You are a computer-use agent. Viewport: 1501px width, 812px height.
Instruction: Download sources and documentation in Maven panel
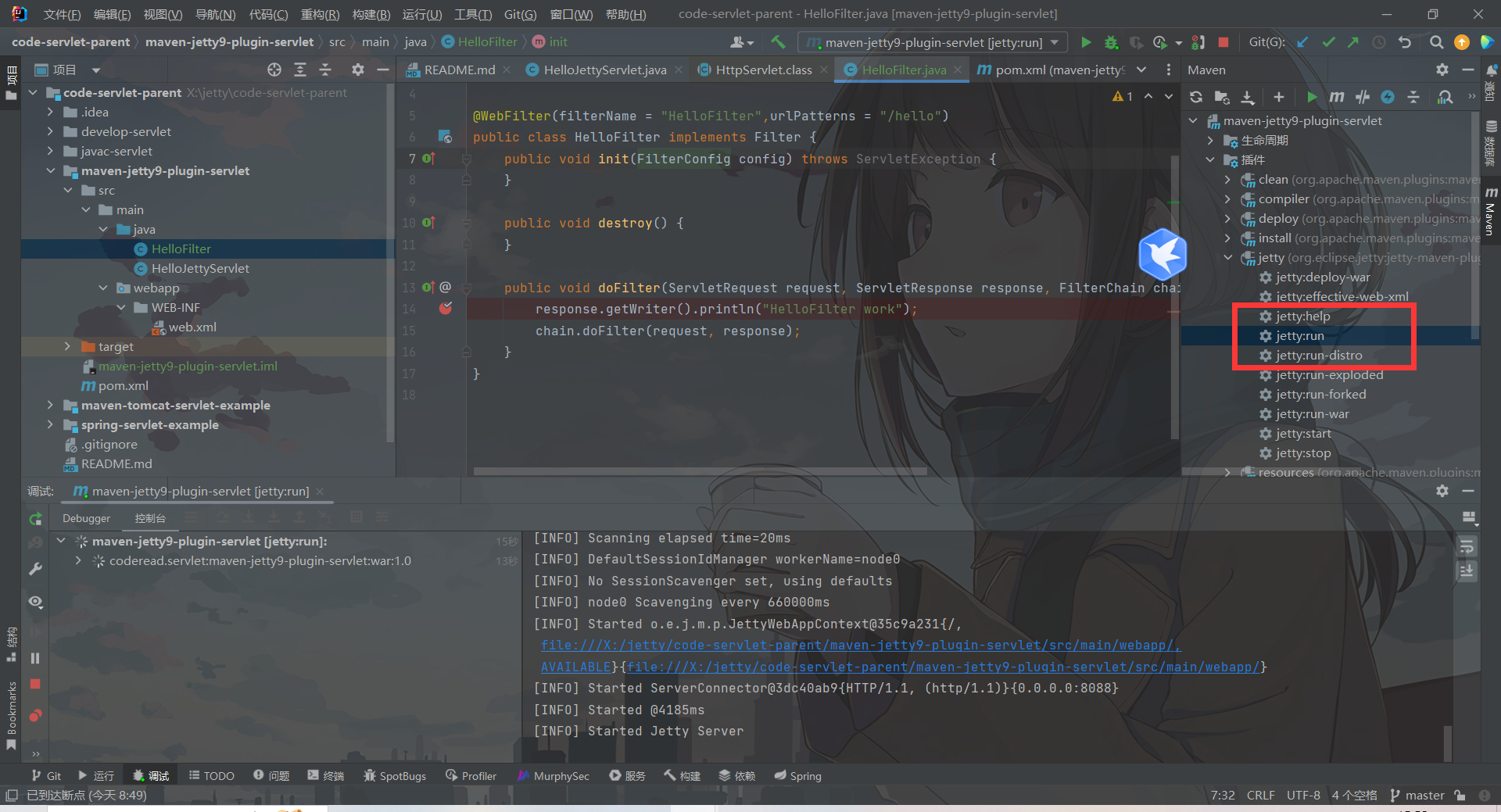pyautogui.click(x=1248, y=97)
